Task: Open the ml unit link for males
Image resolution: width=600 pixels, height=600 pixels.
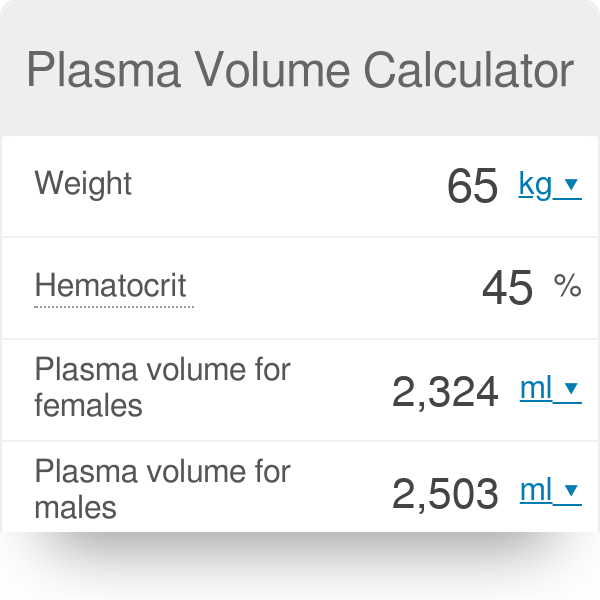Action: 536,490
